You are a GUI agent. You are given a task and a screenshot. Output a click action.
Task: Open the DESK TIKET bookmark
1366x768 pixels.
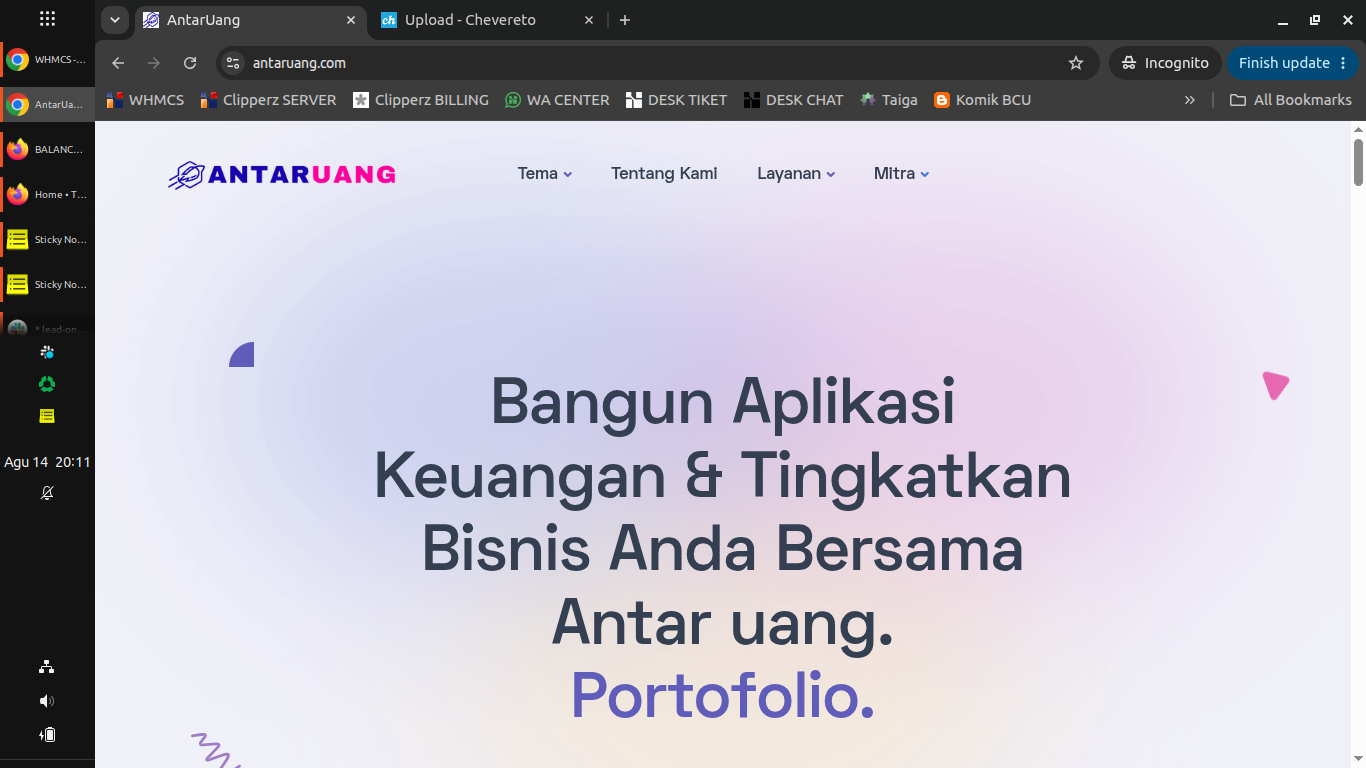(x=677, y=100)
